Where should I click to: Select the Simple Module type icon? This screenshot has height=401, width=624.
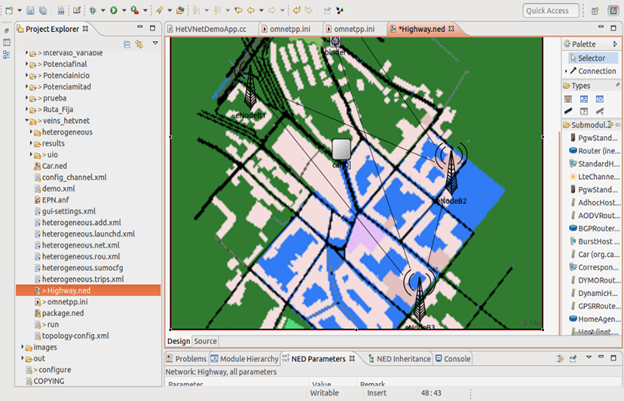coord(568,99)
